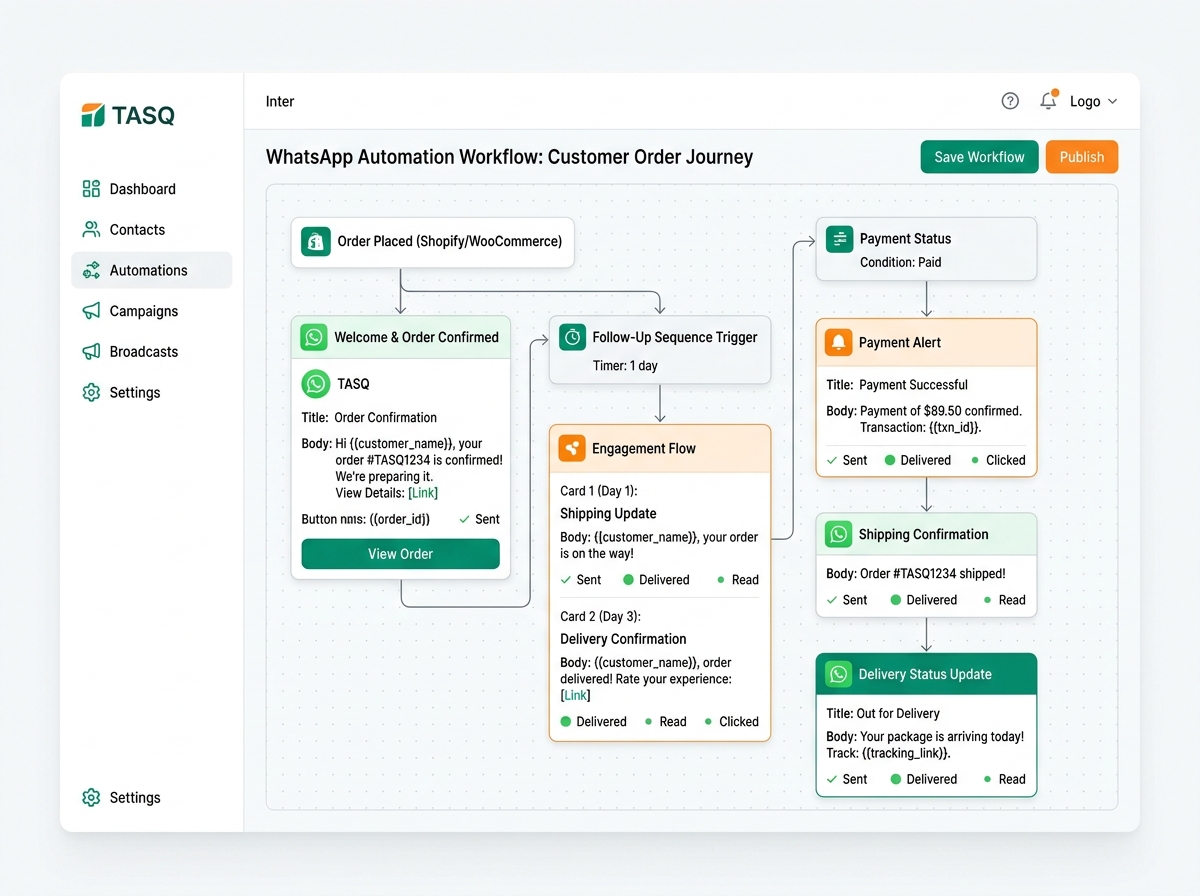Image resolution: width=1200 pixels, height=896 pixels.
Task: Click the 'Clicked' status in Delivery Confirmation card
Action: pyautogui.click(x=731, y=721)
